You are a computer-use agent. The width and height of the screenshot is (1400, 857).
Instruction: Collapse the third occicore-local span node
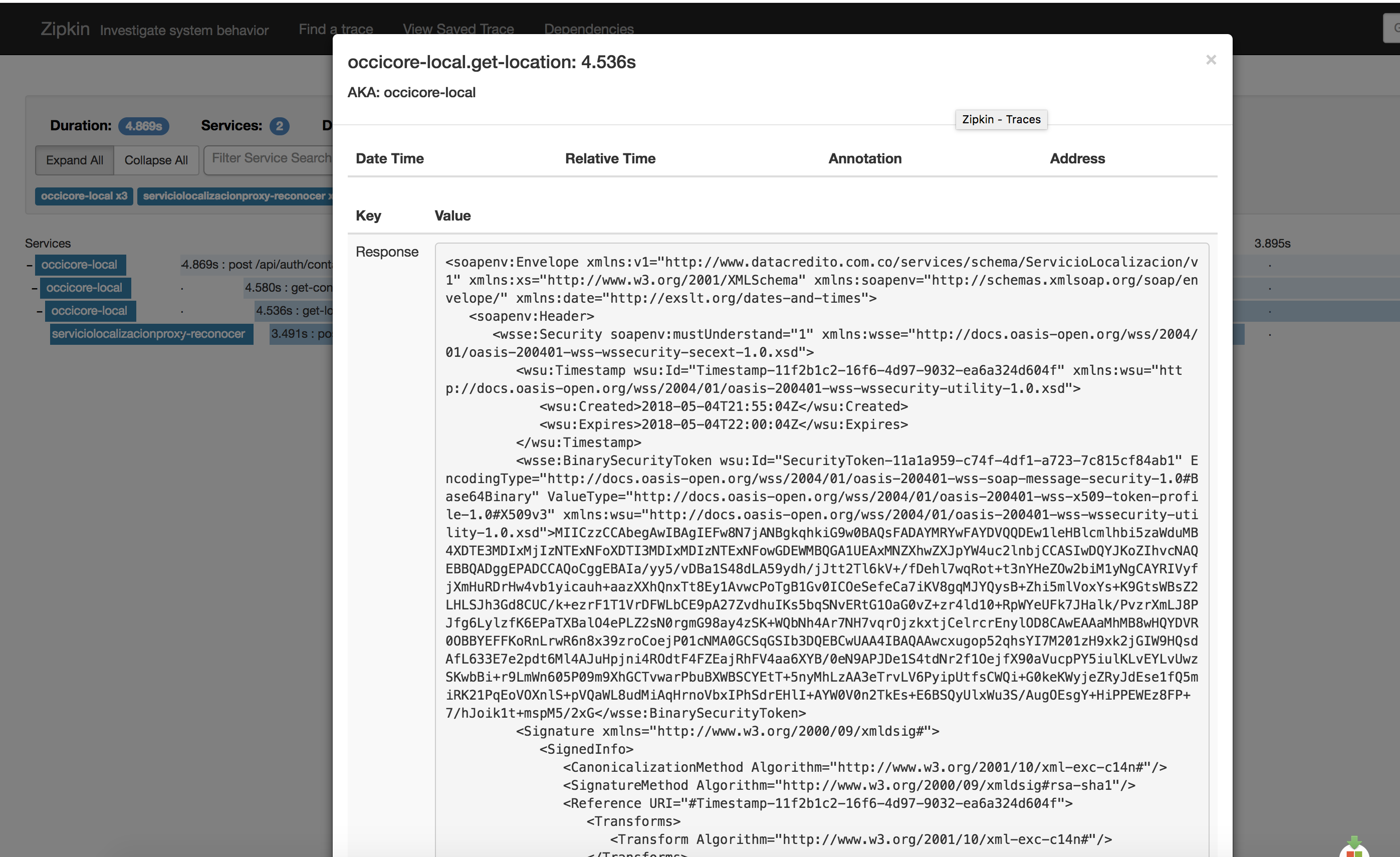coord(41,310)
